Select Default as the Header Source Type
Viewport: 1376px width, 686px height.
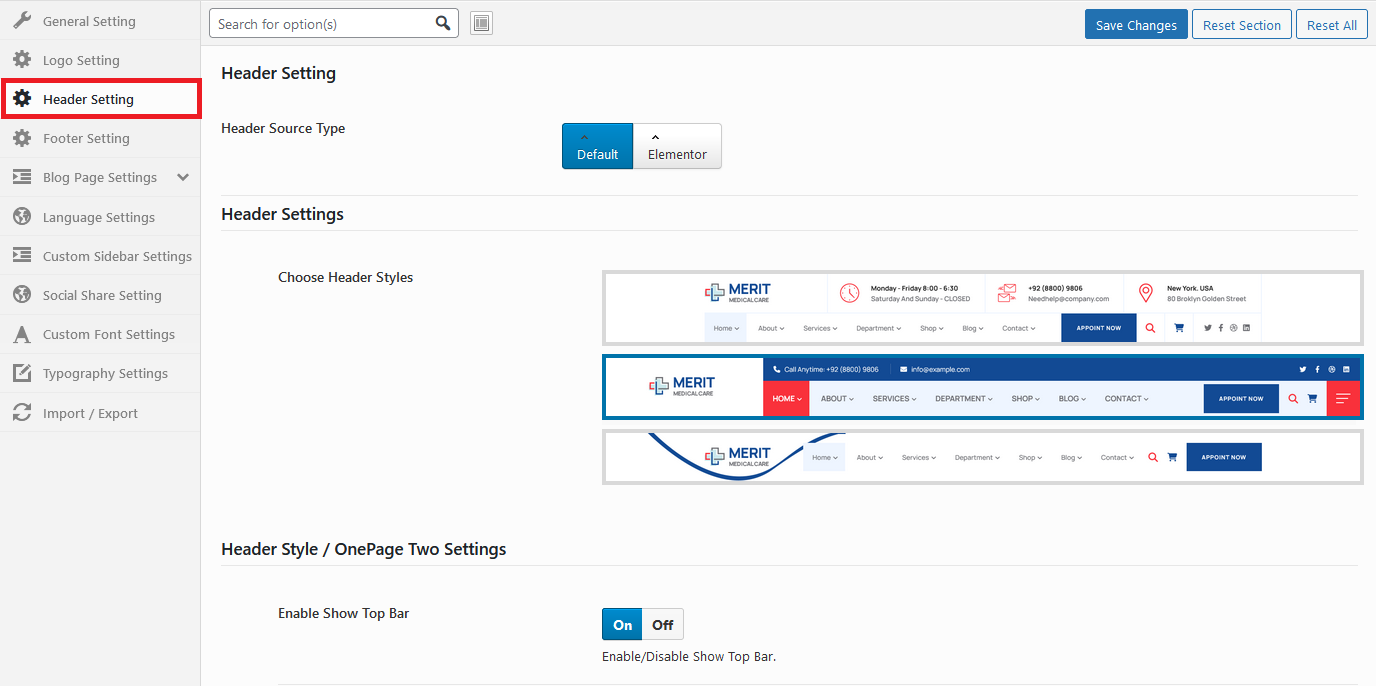click(597, 146)
